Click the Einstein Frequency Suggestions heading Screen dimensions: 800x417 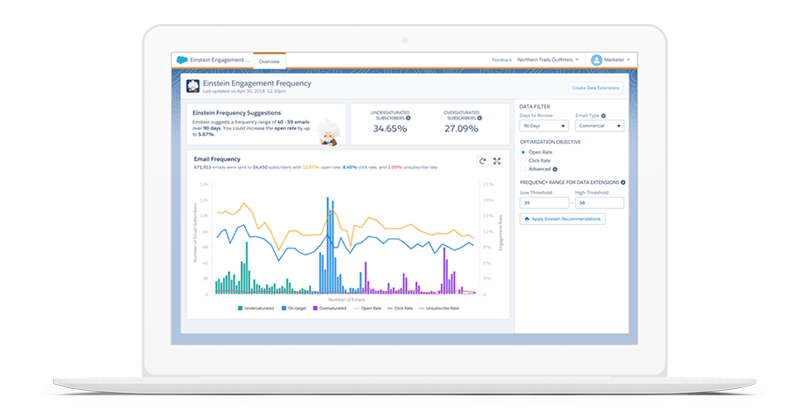tap(237, 113)
